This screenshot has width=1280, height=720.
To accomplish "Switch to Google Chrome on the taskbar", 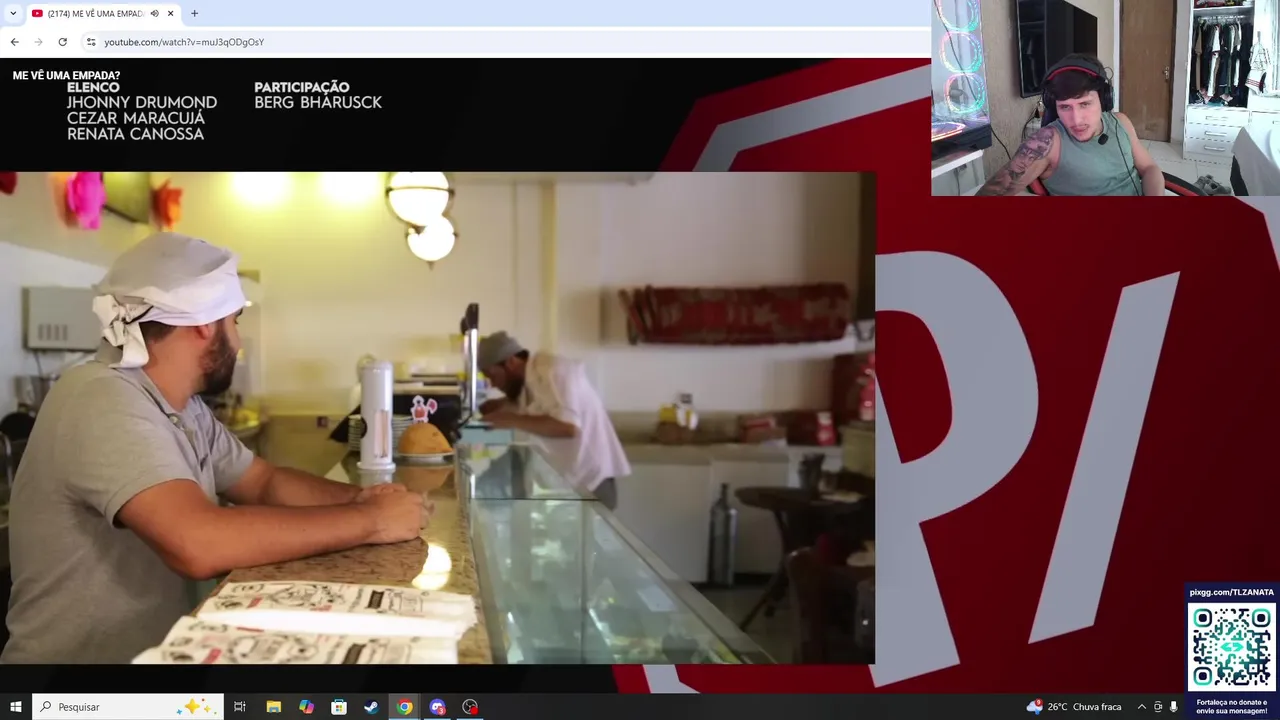I will pyautogui.click(x=404, y=707).
